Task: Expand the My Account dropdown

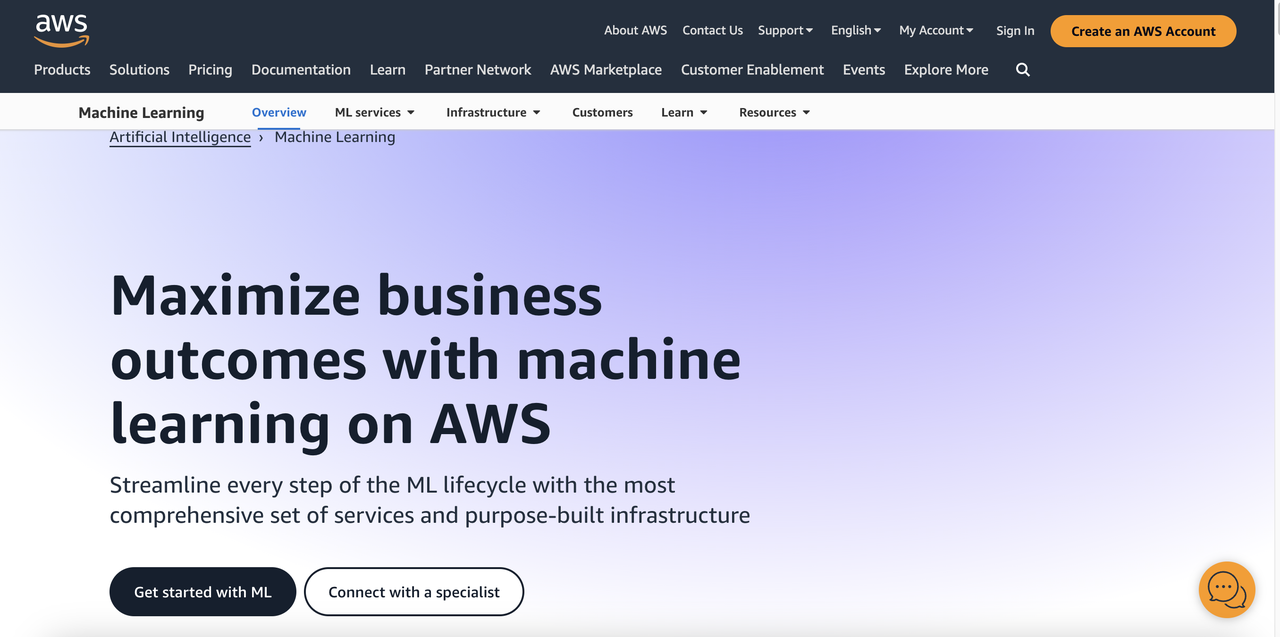Action: point(936,31)
